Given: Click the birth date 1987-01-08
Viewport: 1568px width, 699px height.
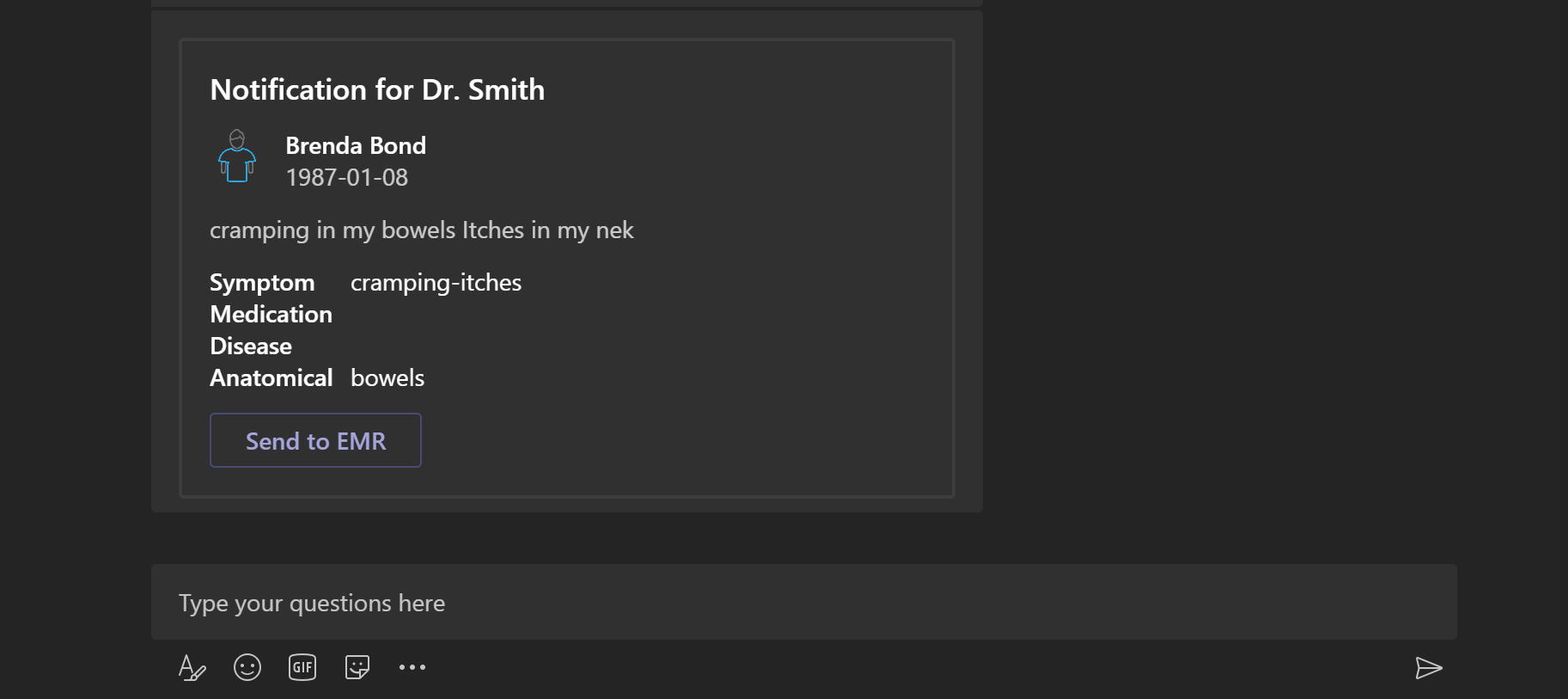Looking at the screenshot, I should (x=347, y=177).
